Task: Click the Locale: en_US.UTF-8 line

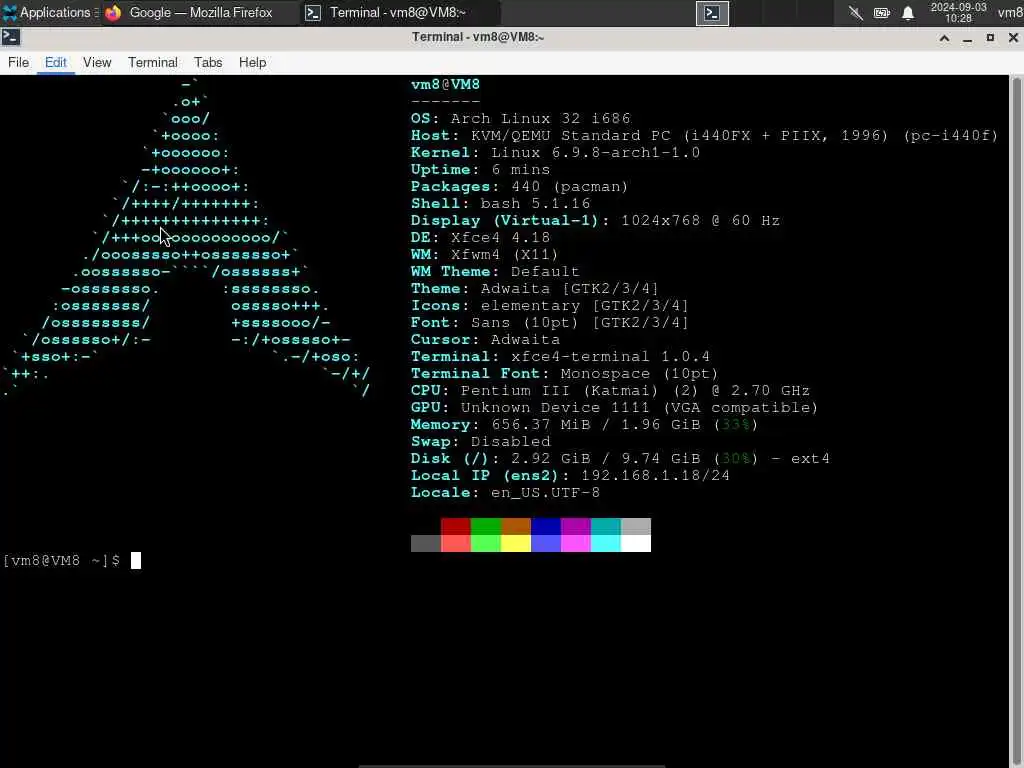Action: (505, 492)
